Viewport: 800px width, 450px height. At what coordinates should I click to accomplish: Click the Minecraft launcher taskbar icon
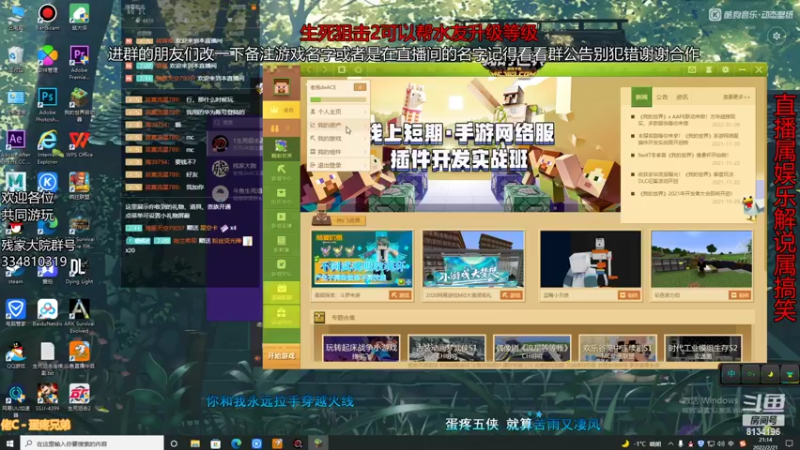click(318, 443)
